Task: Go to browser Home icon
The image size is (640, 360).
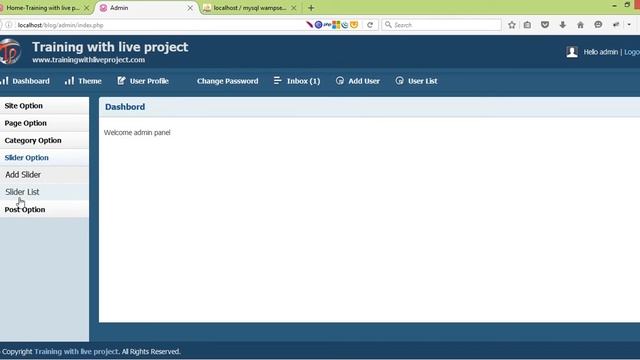Action: click(580, 25)
